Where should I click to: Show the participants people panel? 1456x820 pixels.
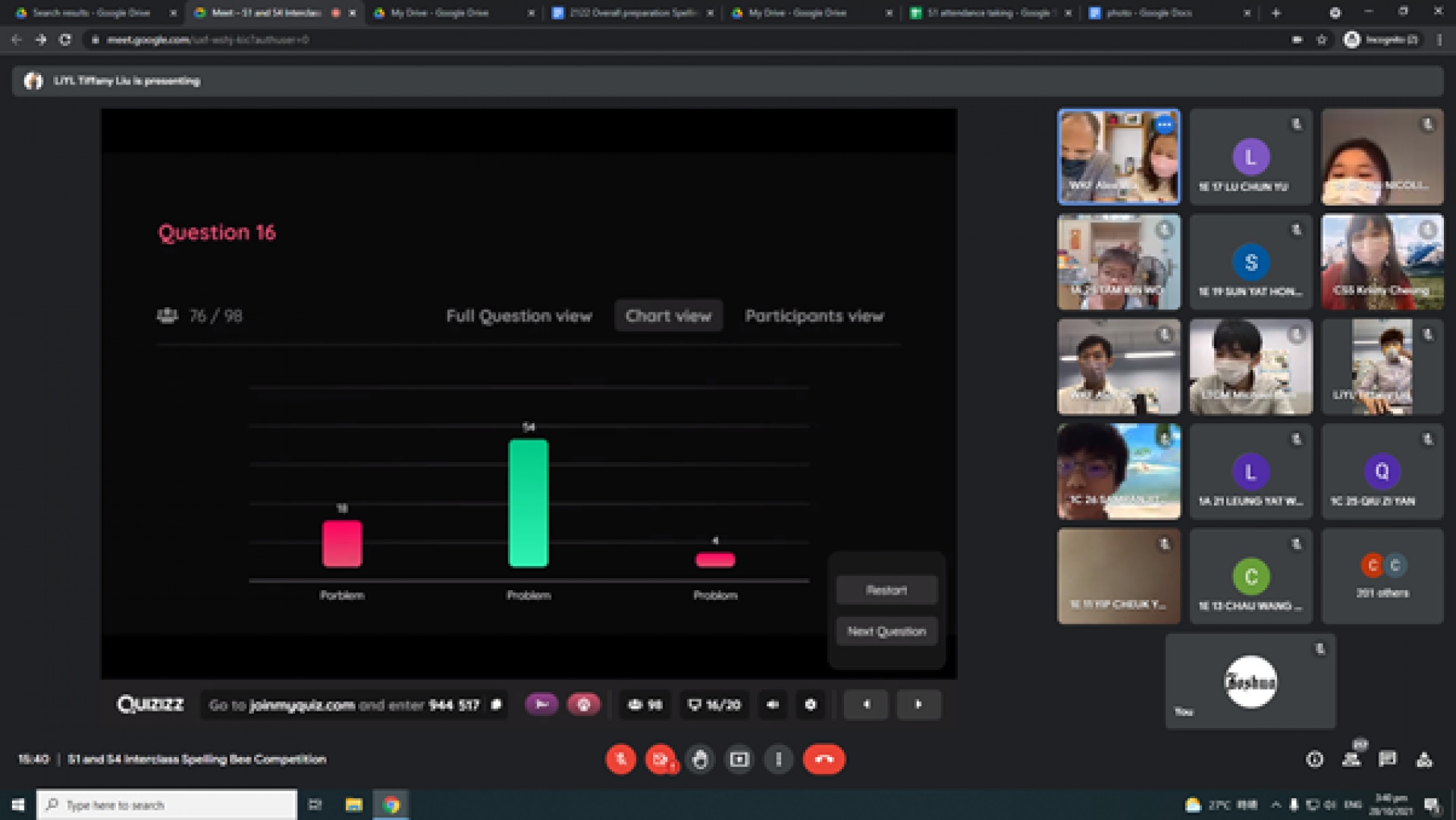click(x=1351, y=759)
